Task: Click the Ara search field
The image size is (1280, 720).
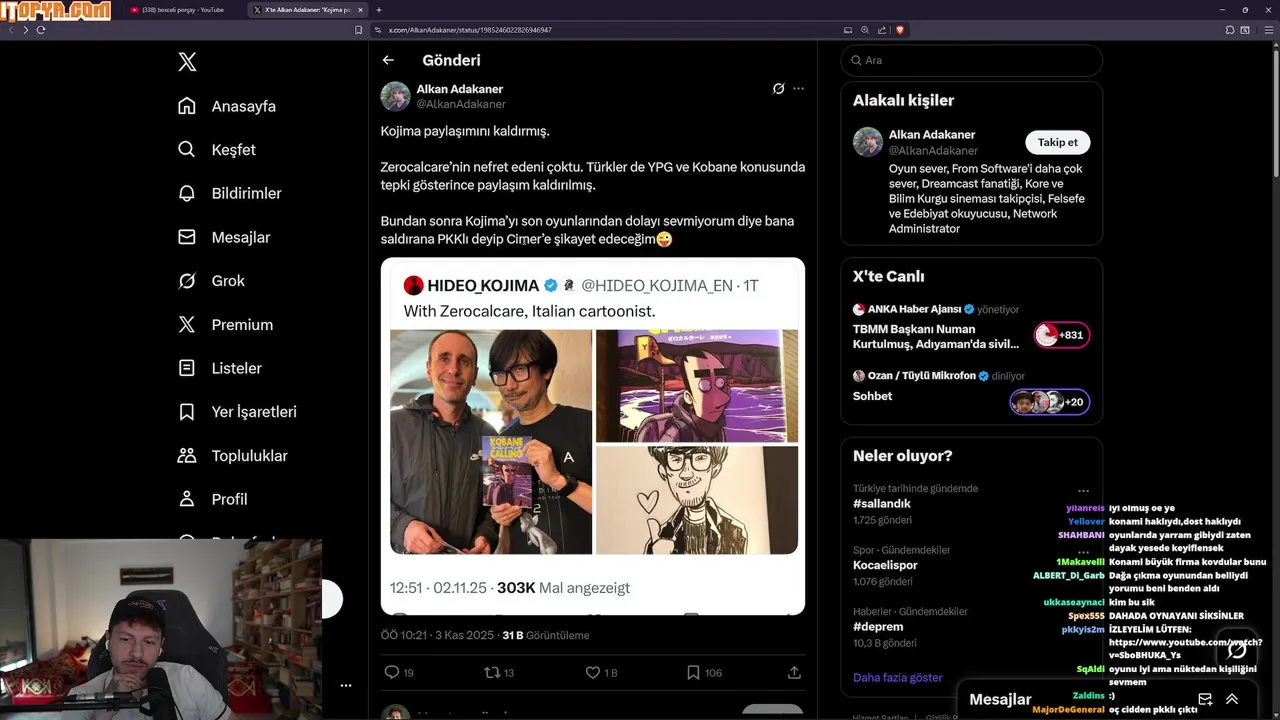Action: (x=971, y=60)
